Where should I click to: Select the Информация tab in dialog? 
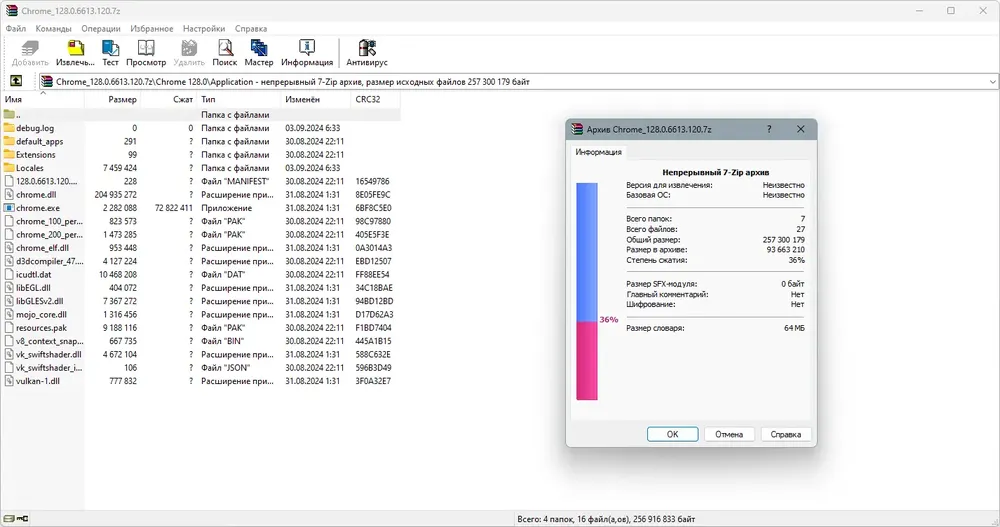(x=598, y=152)
